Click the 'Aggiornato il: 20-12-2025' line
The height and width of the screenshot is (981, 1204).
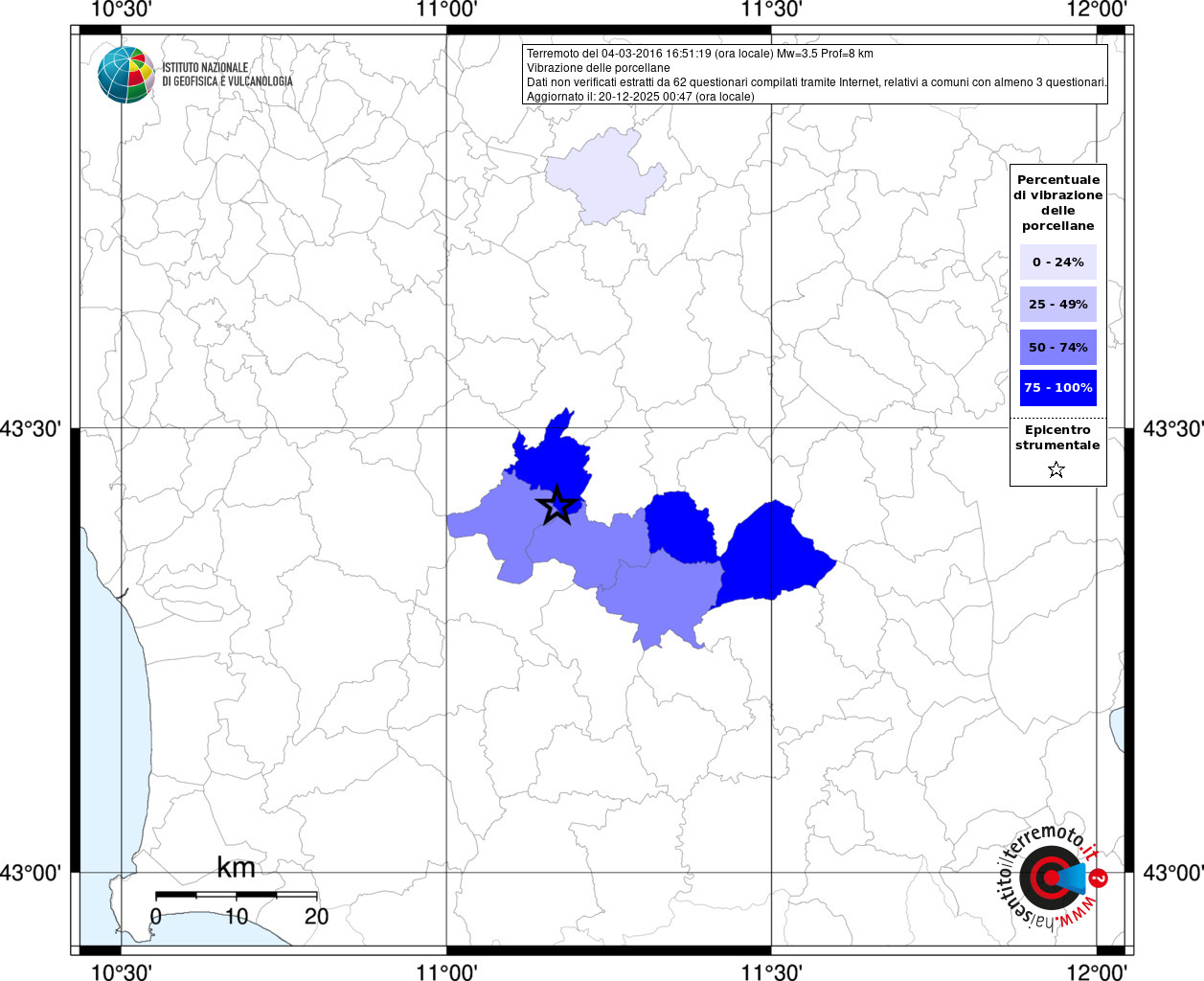tap(641, 97)
